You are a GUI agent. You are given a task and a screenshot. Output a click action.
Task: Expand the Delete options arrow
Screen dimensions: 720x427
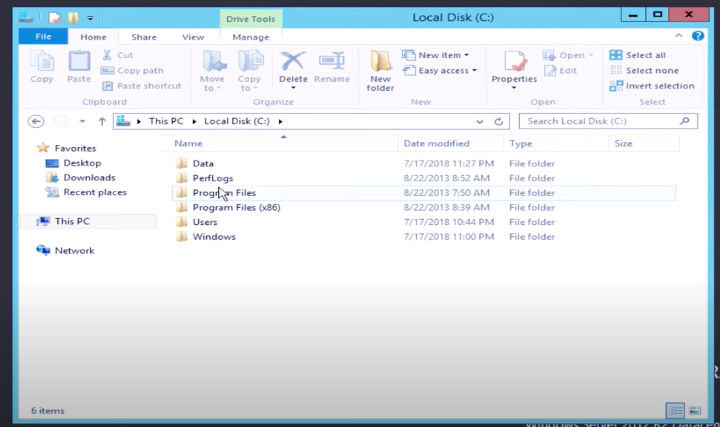(293, 88)
